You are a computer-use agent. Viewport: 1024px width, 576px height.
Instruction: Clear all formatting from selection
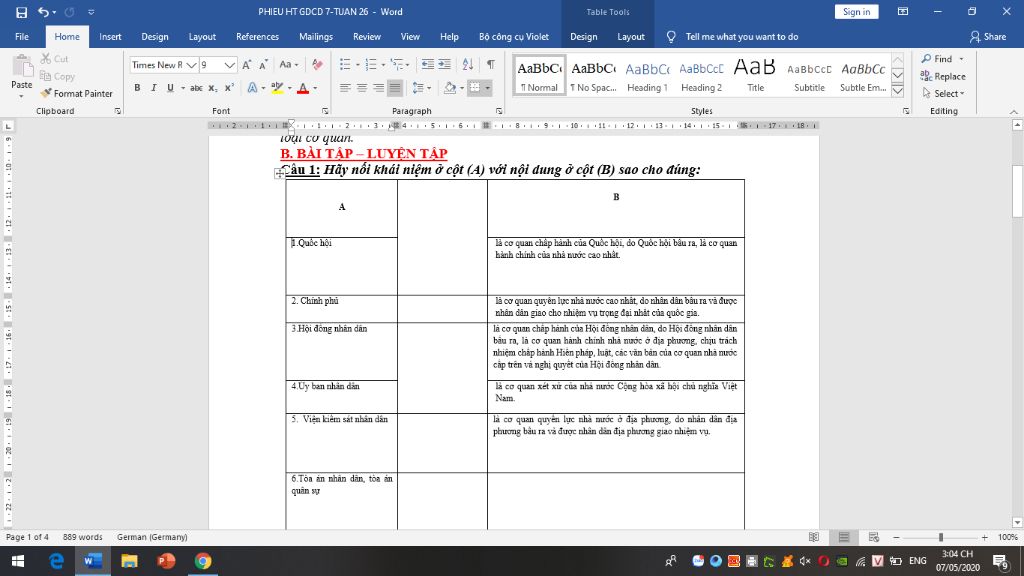pyautogui.click(x=317, y=65)
